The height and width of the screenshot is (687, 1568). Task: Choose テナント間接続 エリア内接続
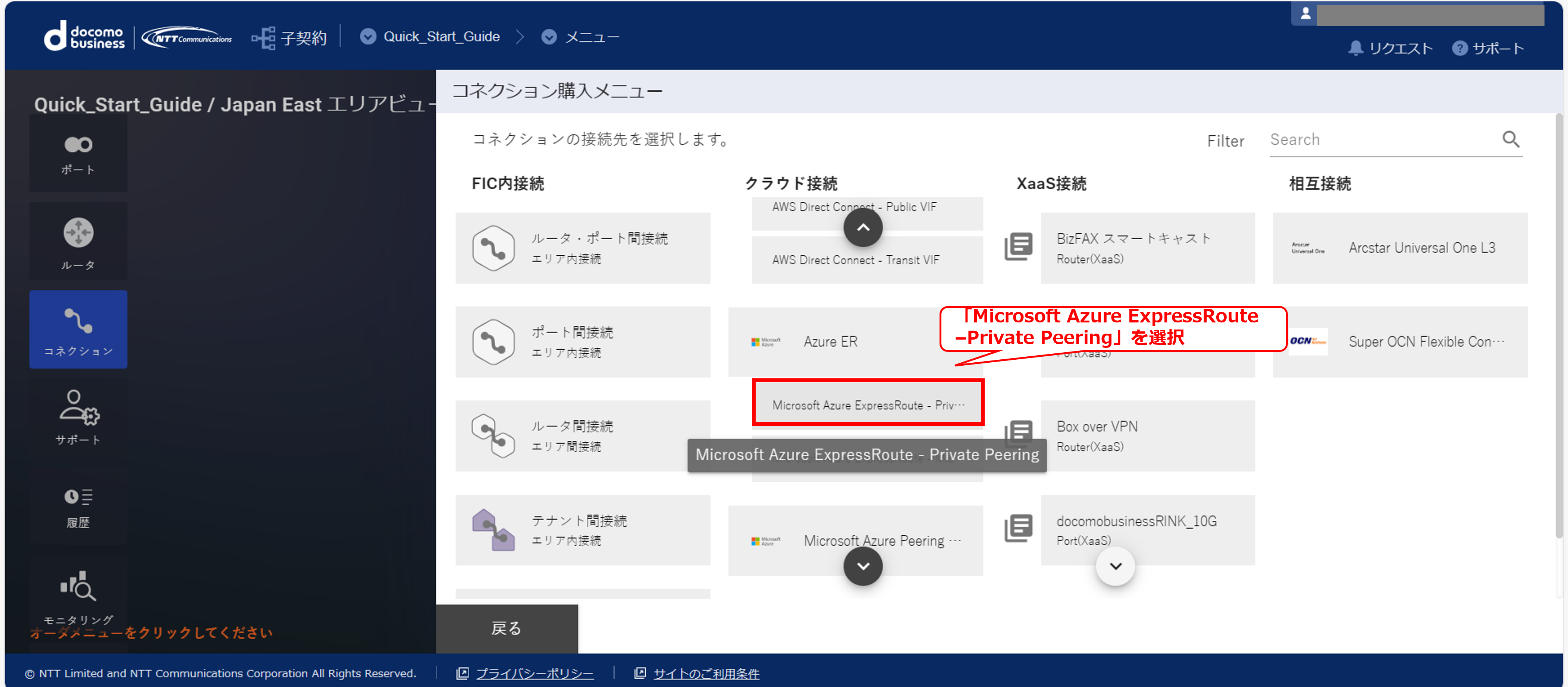(x=583, y=530)
